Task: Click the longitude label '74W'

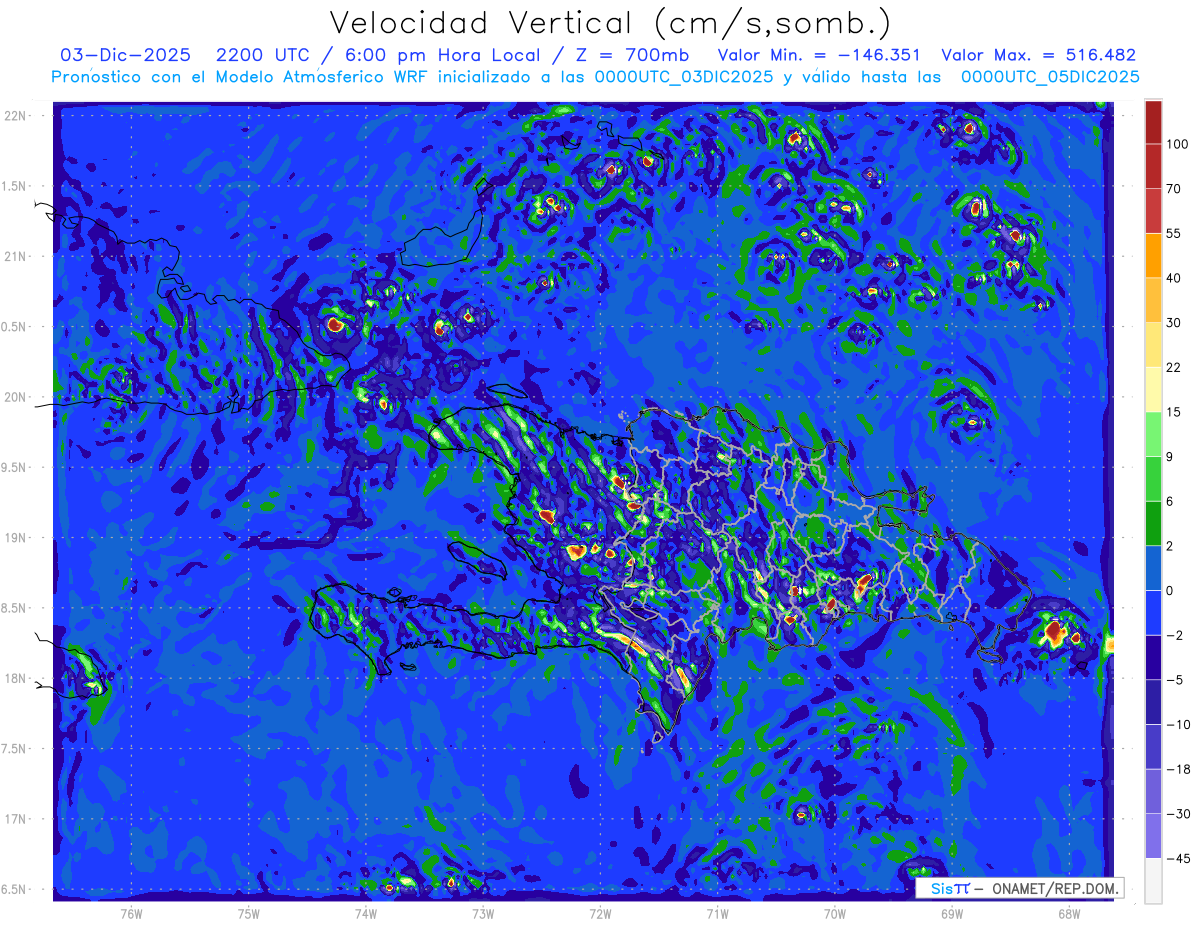Action: [x=366, y=913]
